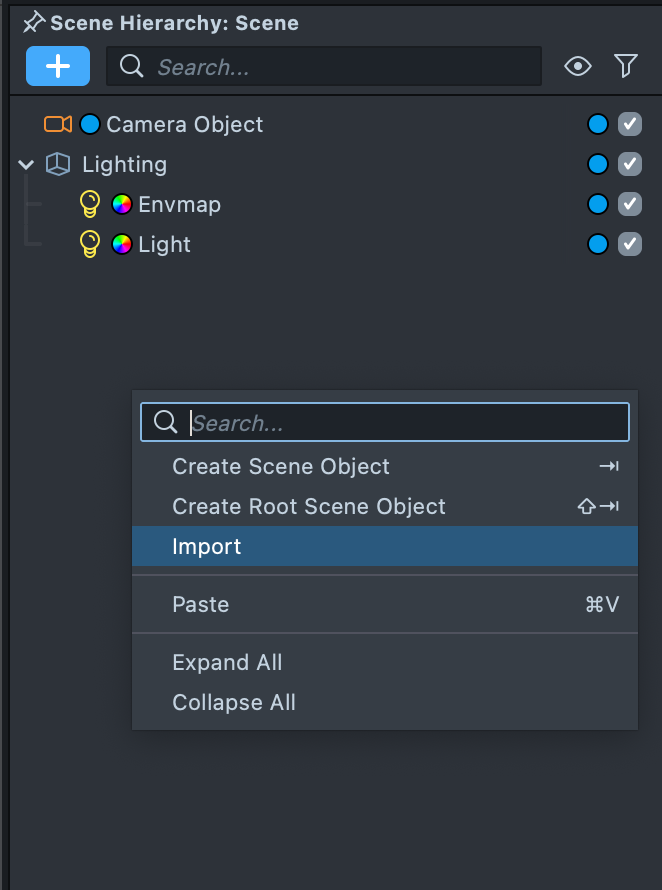The width and height of the screenshot is (662, 890).
Task: Collapse the Lighting tree chevron
Action: tap(26, 164)
